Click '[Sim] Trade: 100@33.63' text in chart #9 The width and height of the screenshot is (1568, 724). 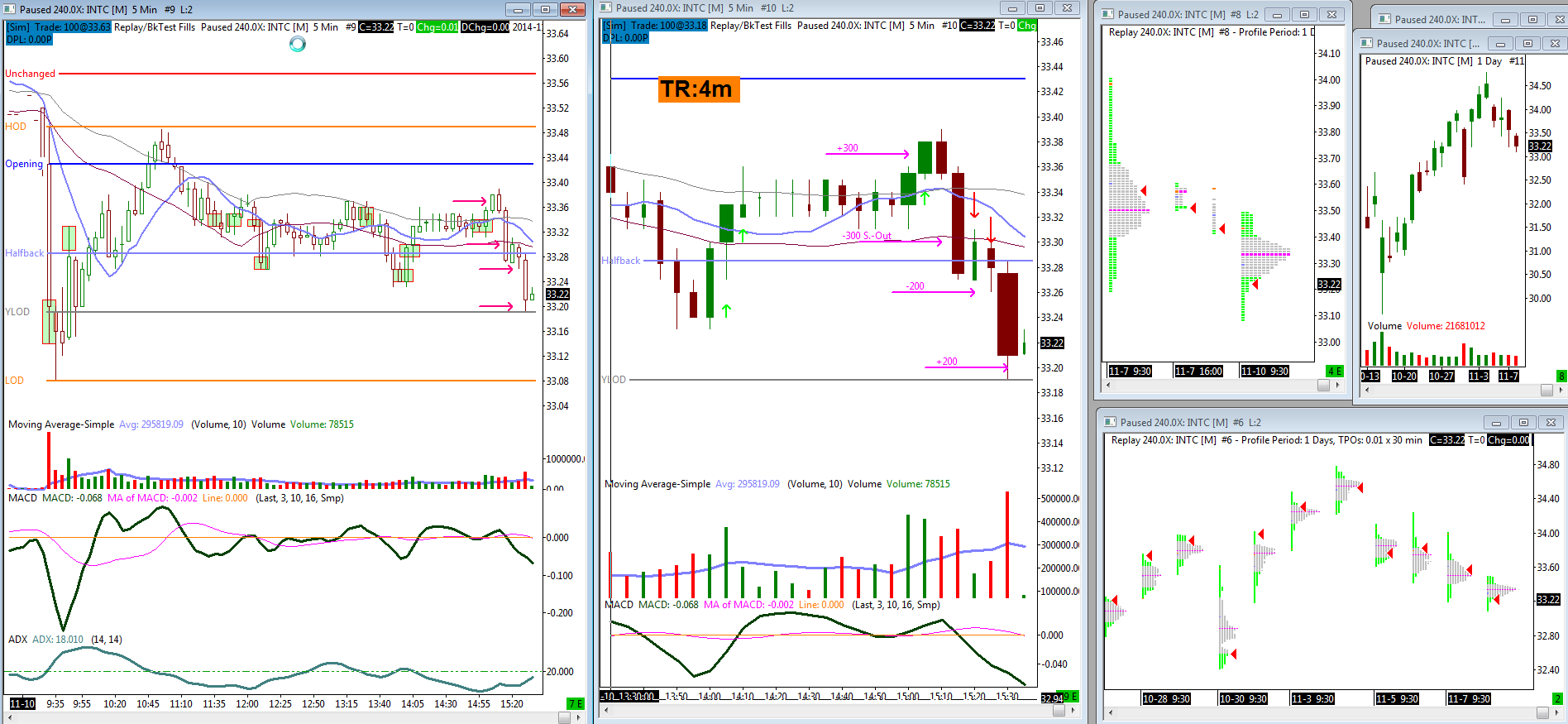pyautogui.click(x=59, y=27)
